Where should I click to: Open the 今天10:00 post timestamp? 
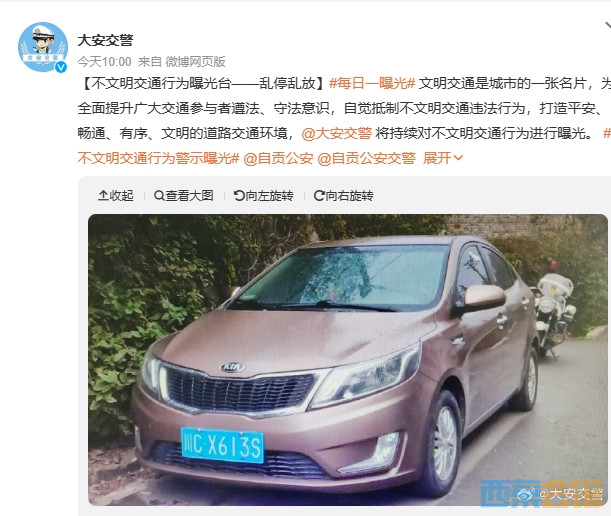[x=104, y=62]
